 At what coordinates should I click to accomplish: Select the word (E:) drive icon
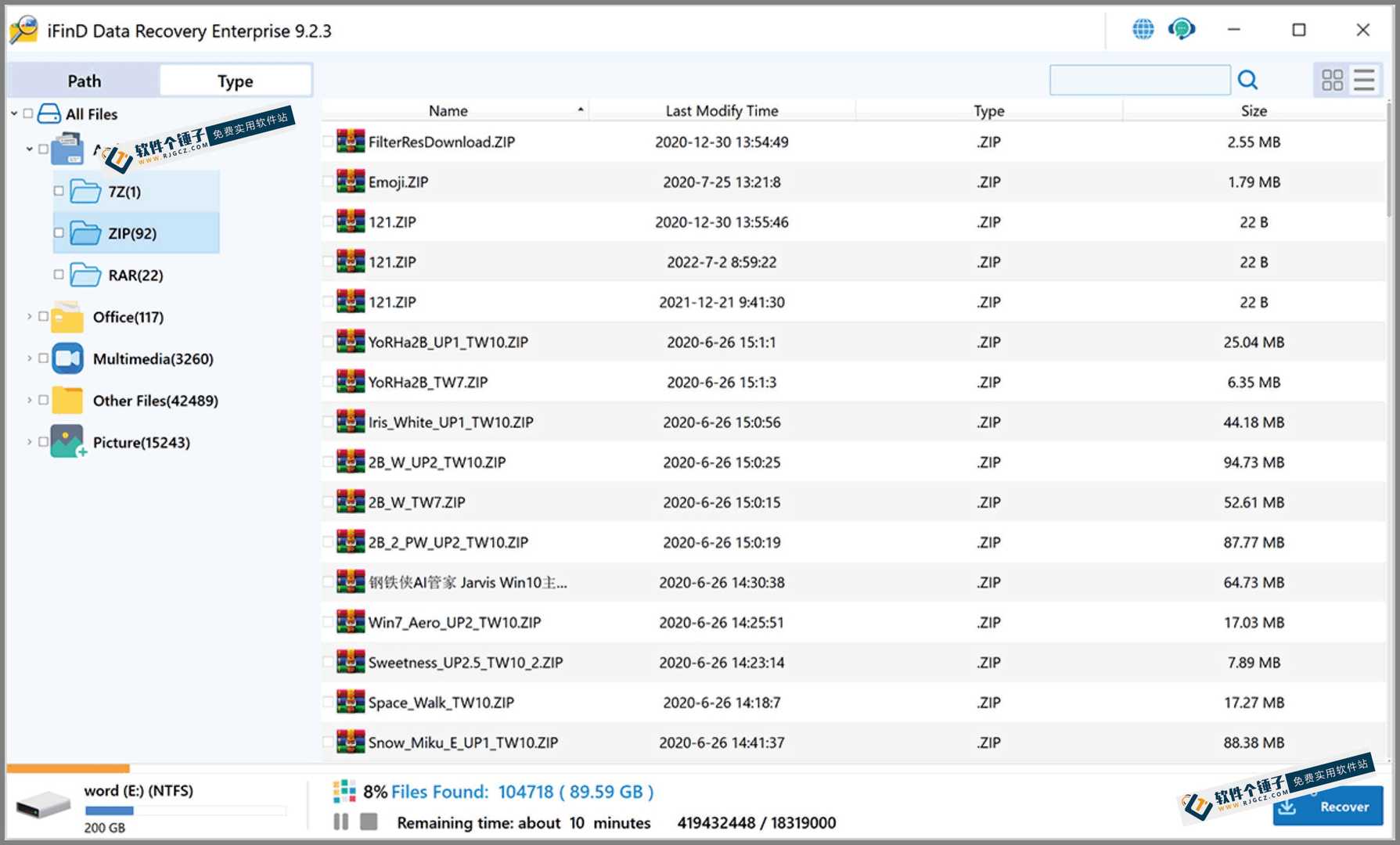(44, 804)
